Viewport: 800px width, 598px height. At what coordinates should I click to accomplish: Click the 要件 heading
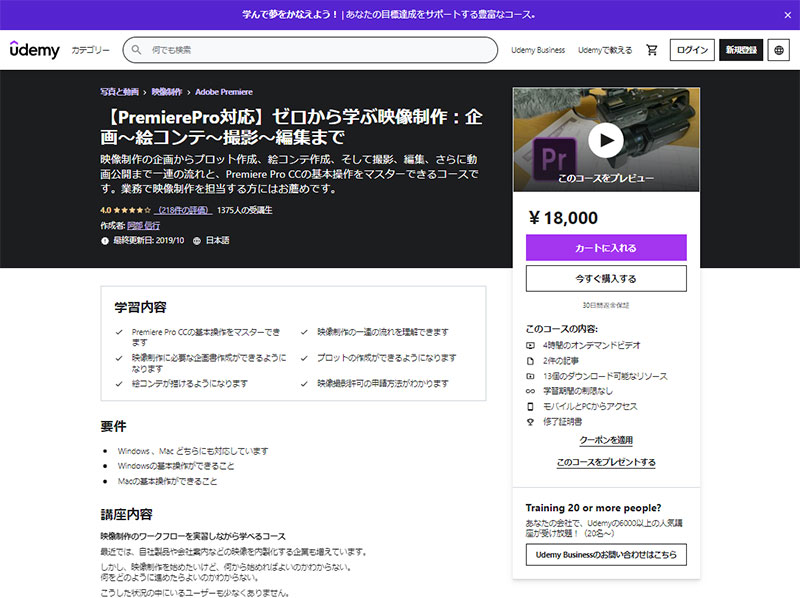point(113,426)
